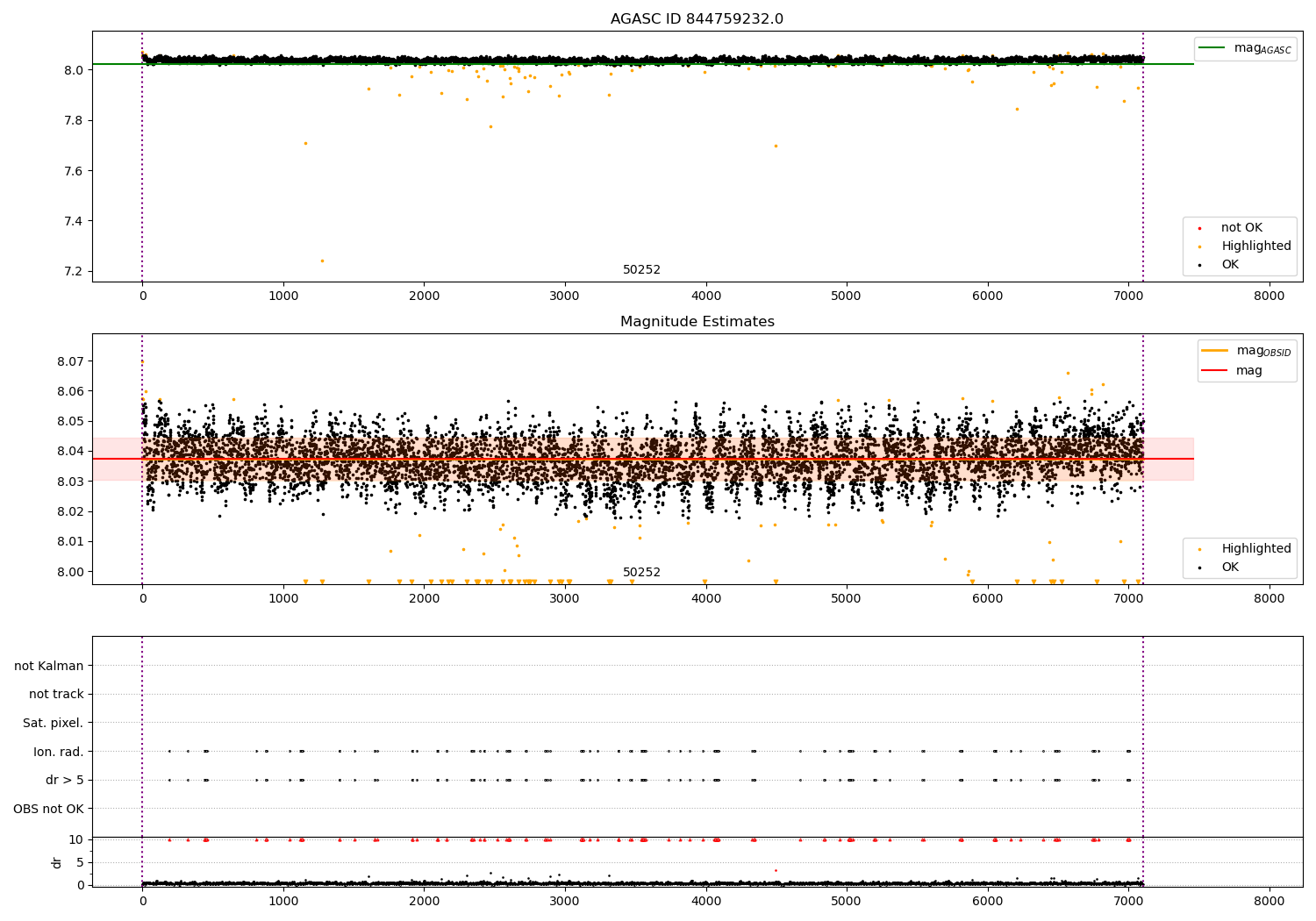
Task: Click x-axis tick '8000' in the top panel
Action: coord(1269,296)
